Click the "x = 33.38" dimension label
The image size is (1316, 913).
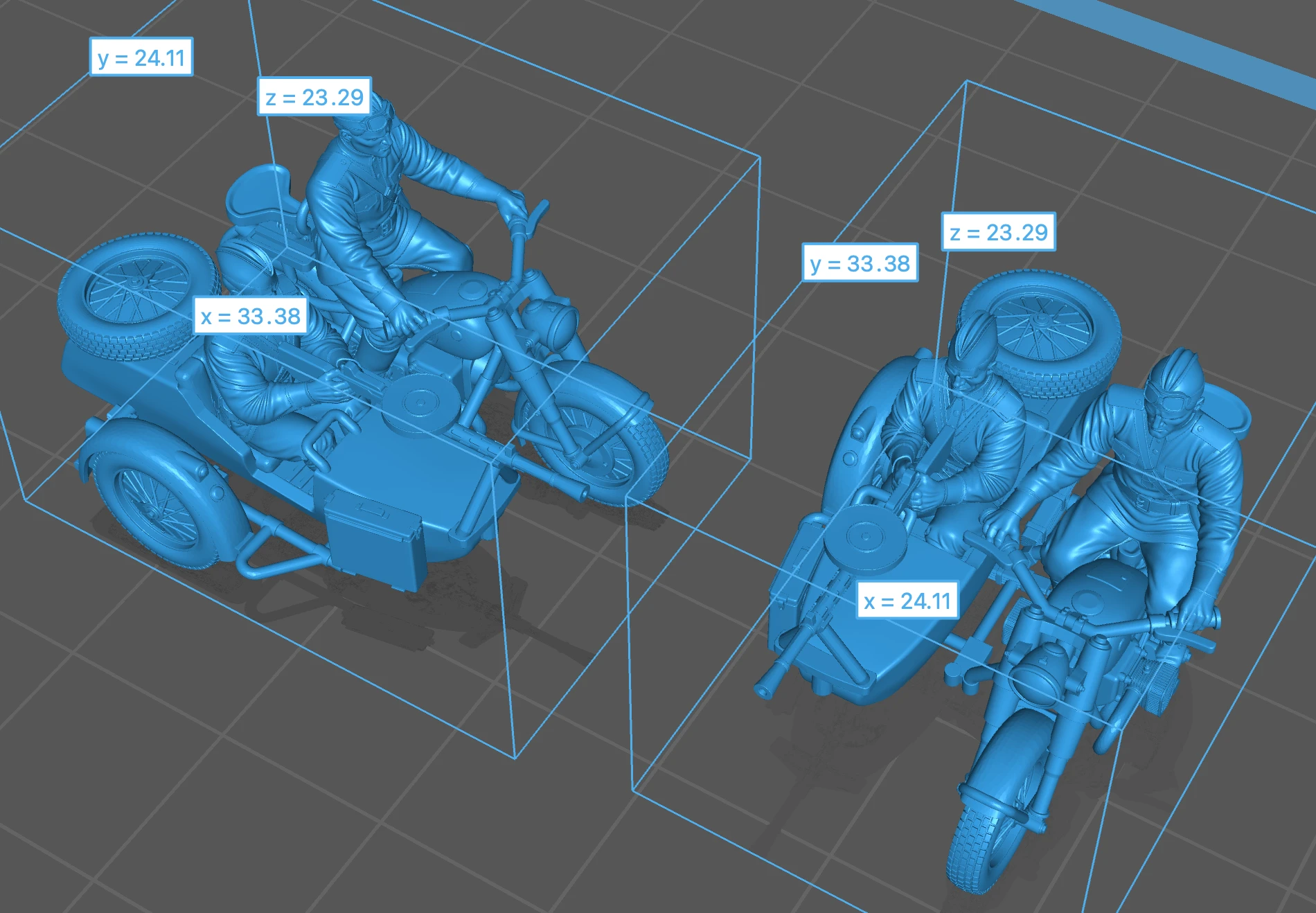point(251,316)
